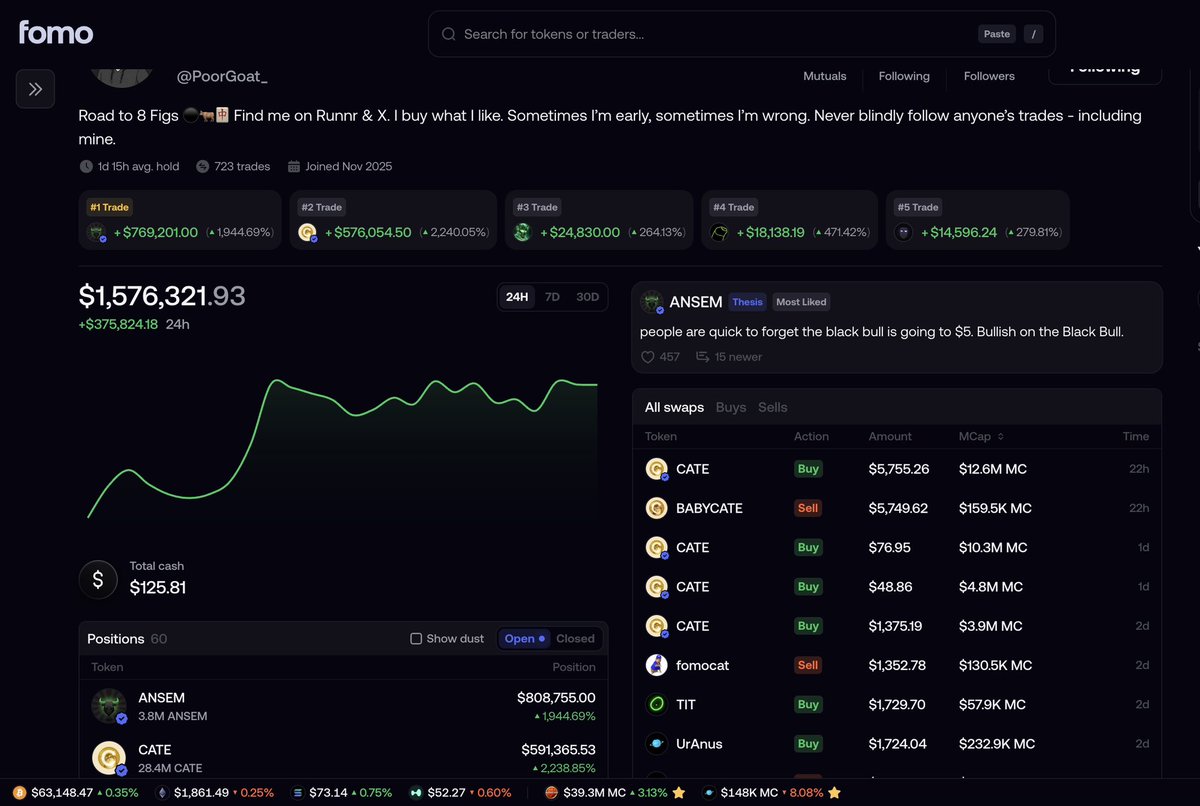Click ticker token icon beside $39.3M MC

tap(552, 793)
